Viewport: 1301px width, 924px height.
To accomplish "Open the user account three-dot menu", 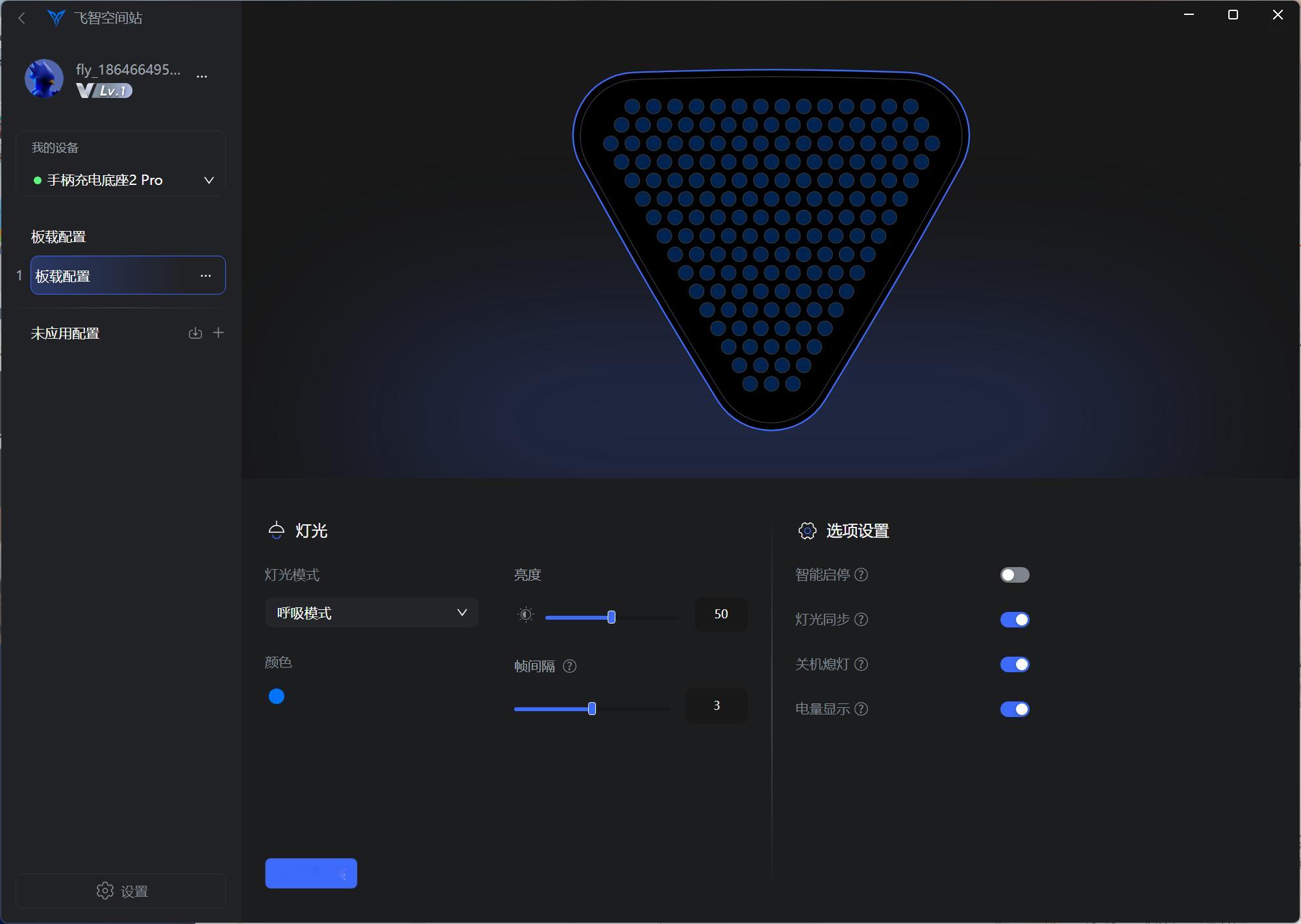I will 202,77.
